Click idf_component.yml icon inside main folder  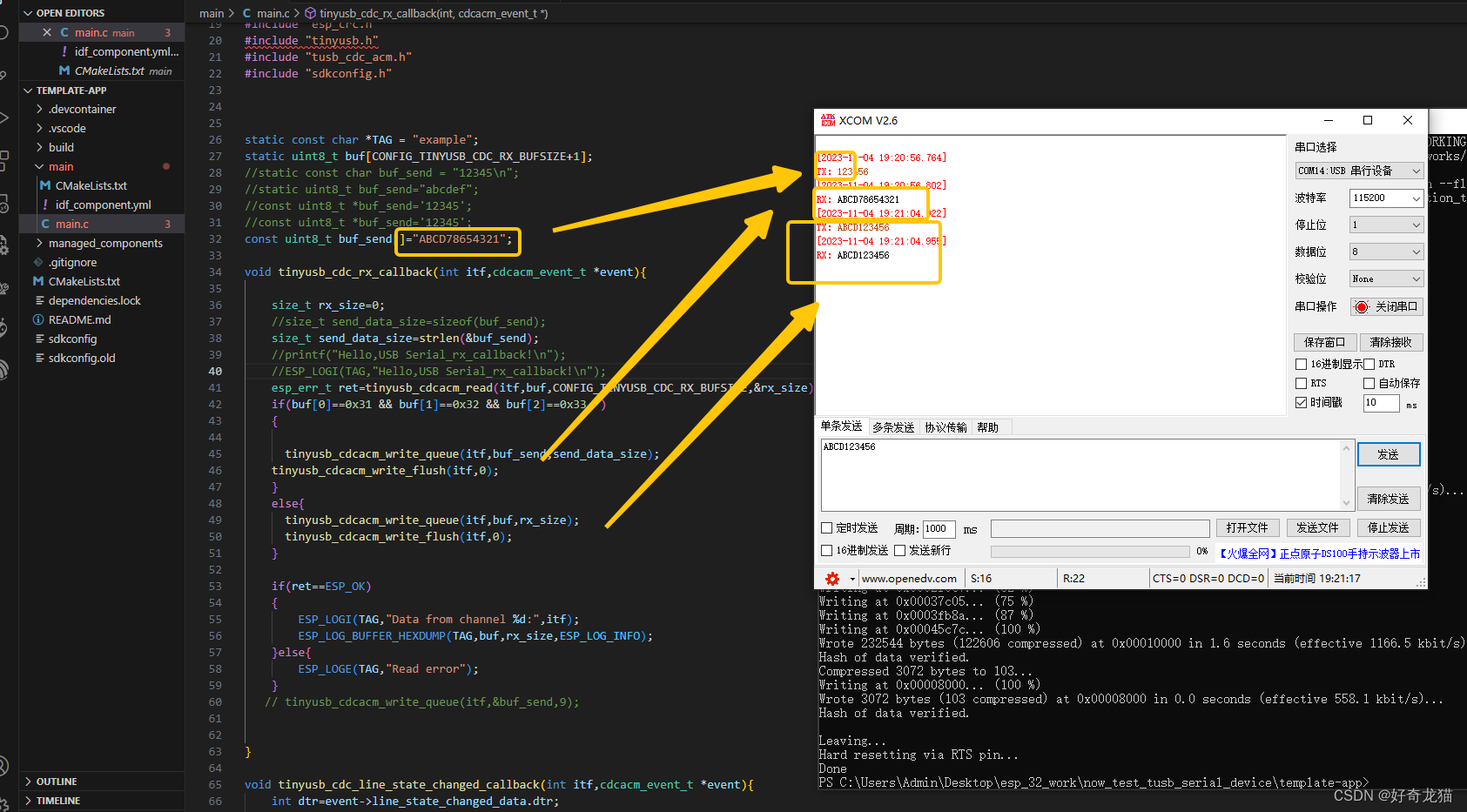[45, 205]
